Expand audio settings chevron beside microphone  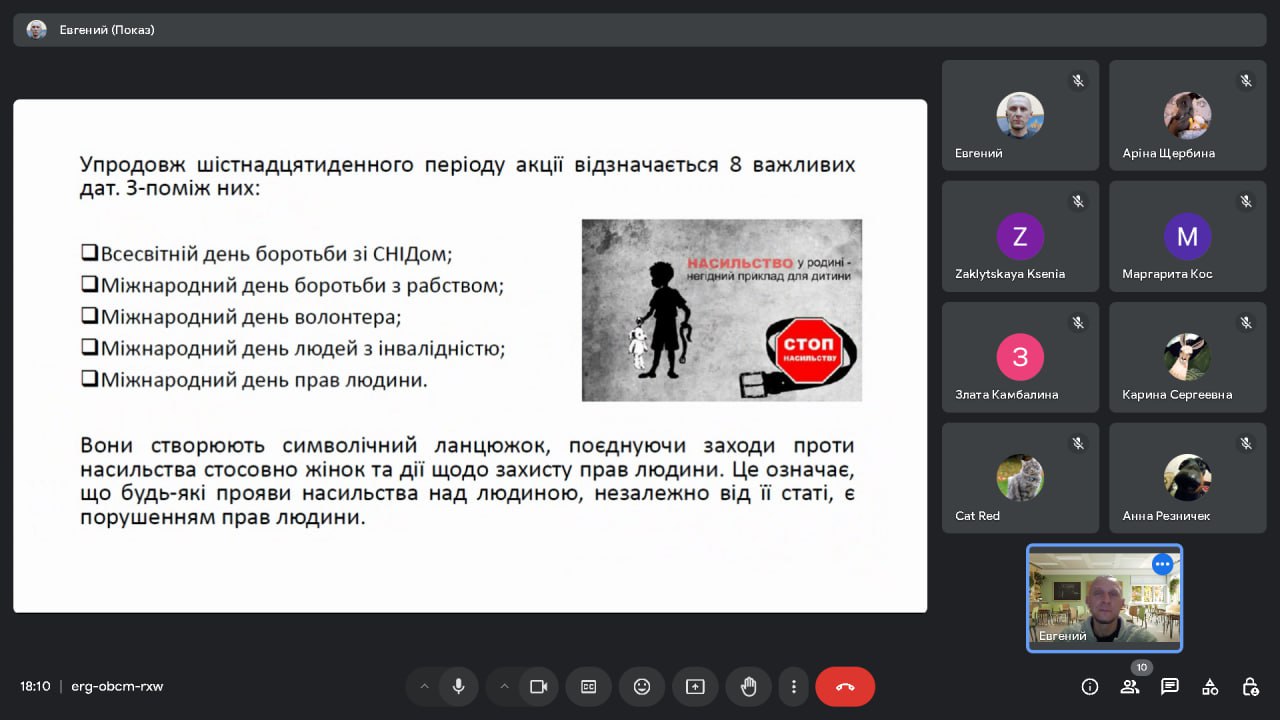(x=424, y=687)
